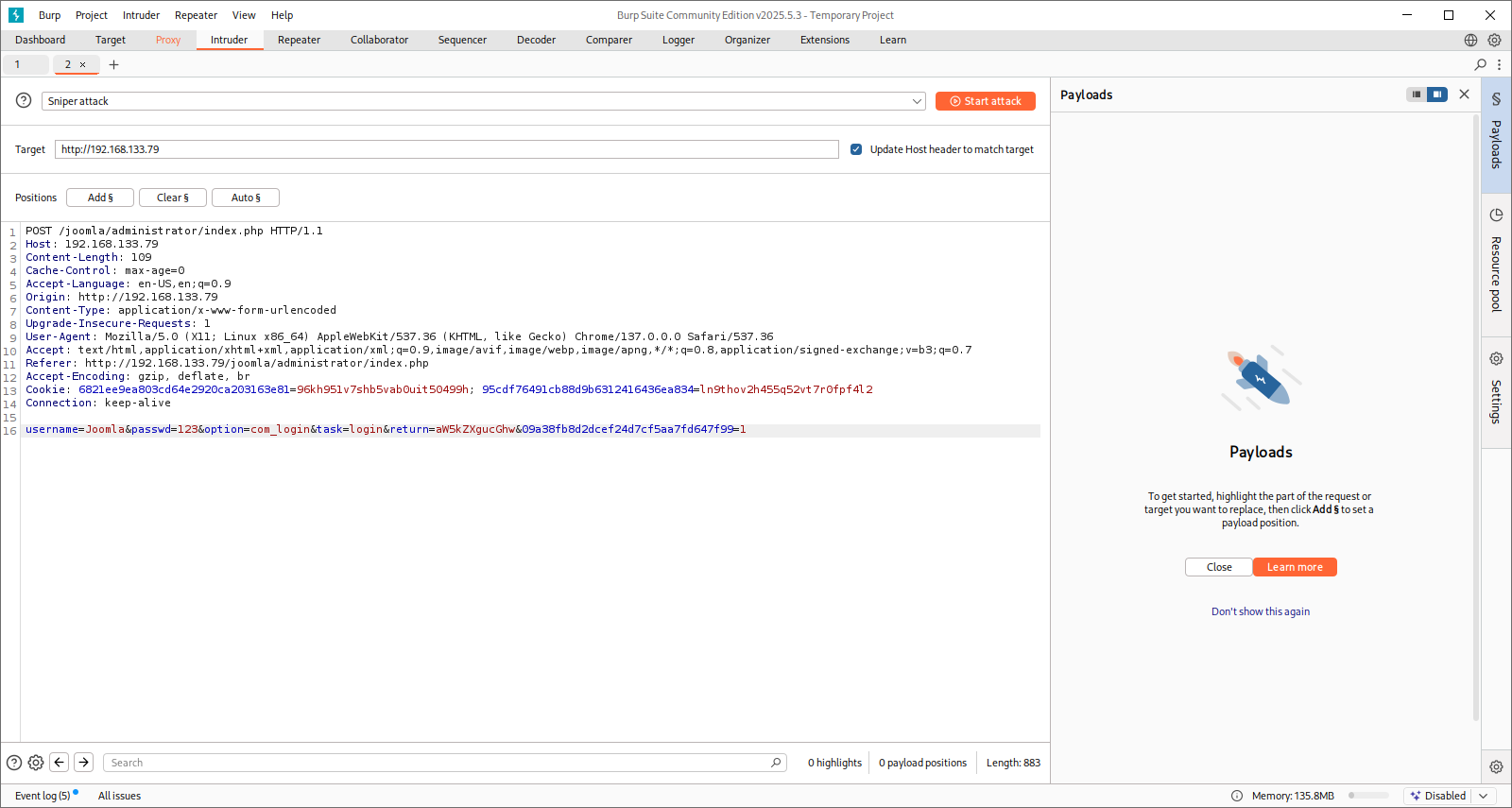The image size is (1512, 808).
Task: Open the Intruder menu
Action: click(x=141, y=15)
